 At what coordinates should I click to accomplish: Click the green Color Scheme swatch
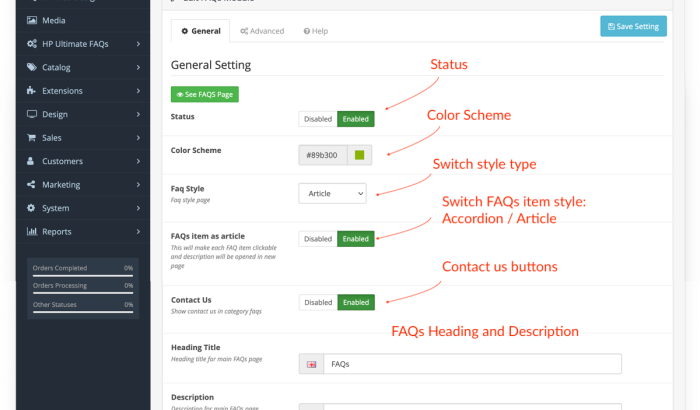[359, 155]
